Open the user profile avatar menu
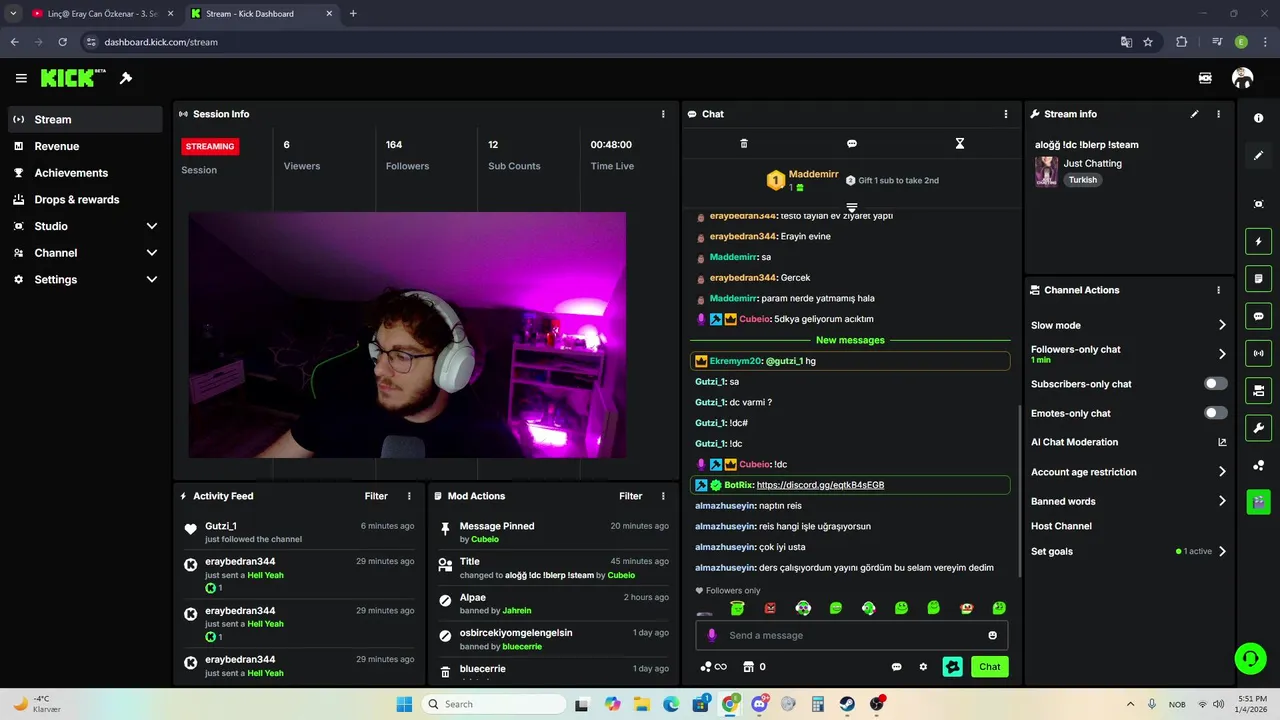 (x=1243, y=78)
